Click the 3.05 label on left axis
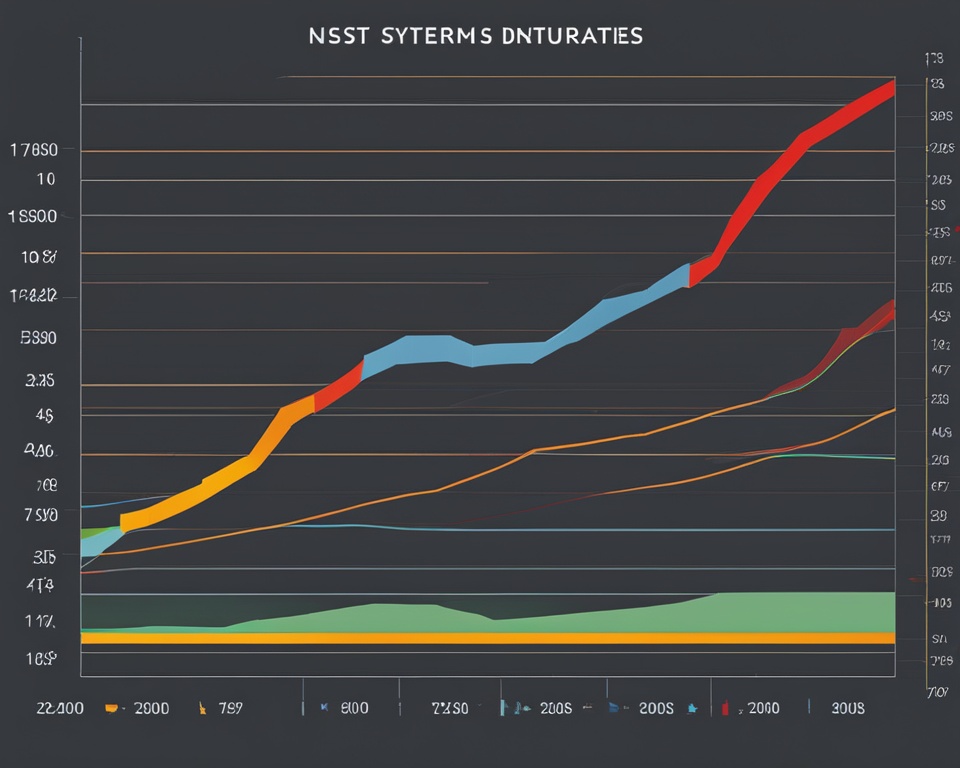This screenshot has width=960, height=768. click(44, 557)
